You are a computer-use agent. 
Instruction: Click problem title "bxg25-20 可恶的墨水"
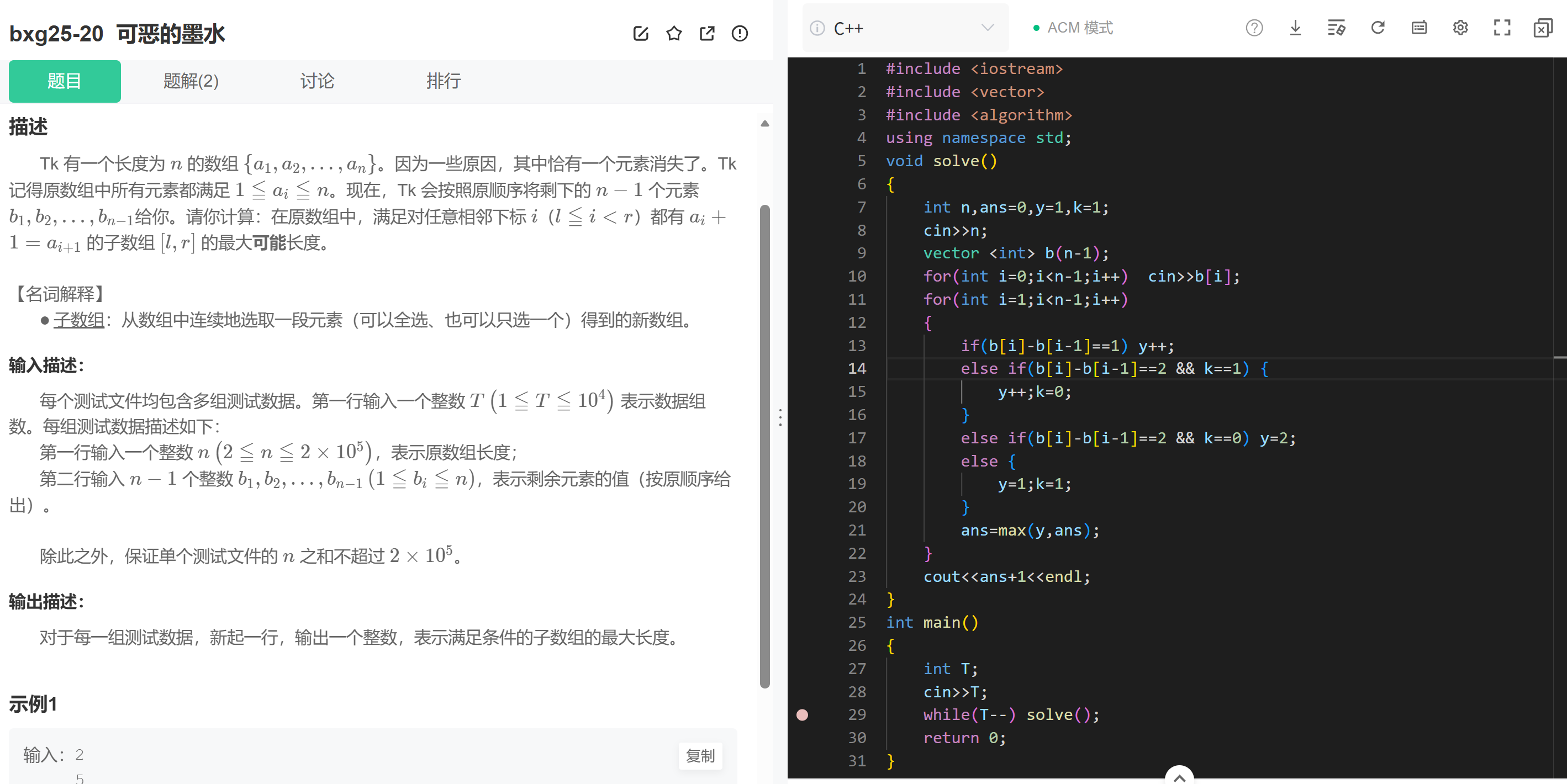point(117,34)
